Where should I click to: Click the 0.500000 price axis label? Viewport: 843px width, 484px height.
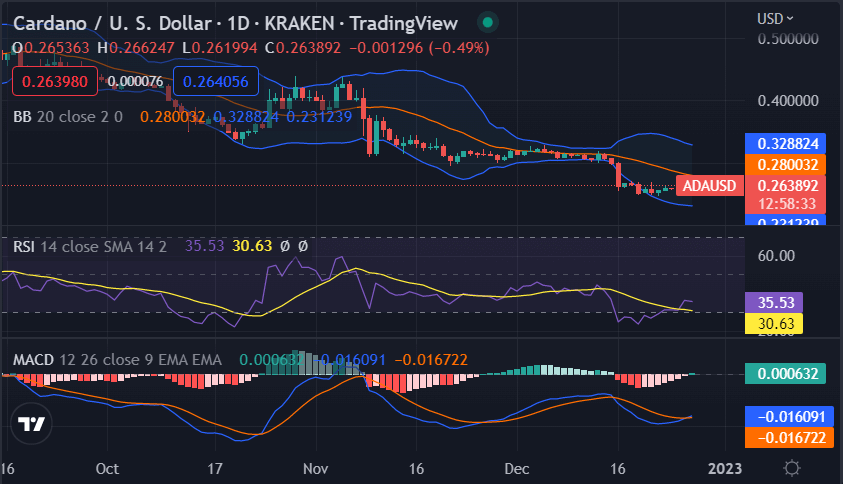point(788,39)
